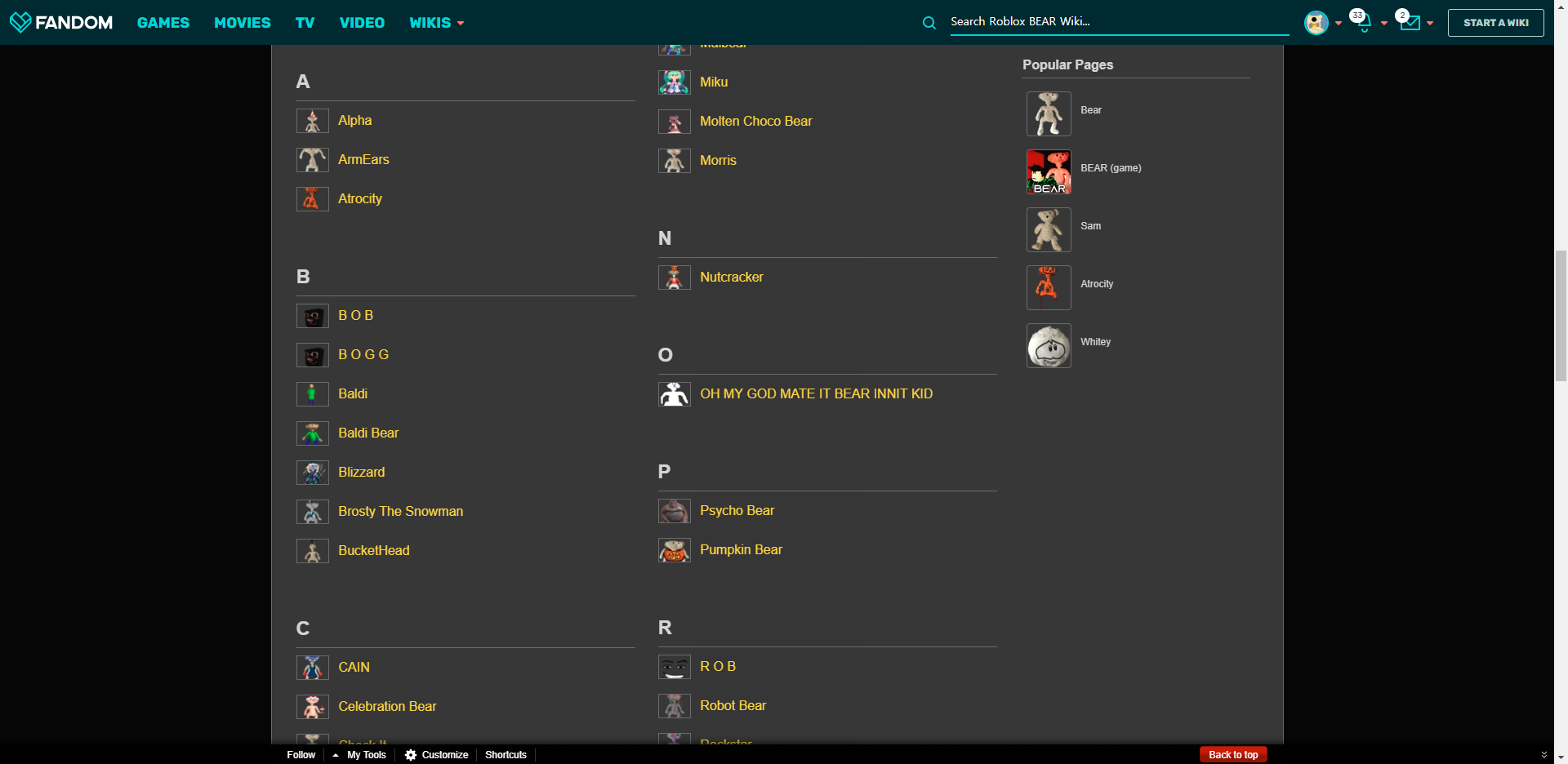This screenshot has width=1568, height=764.
Task: Expand the WIKIS dropdown menu
Action: (x=437, y=23)
